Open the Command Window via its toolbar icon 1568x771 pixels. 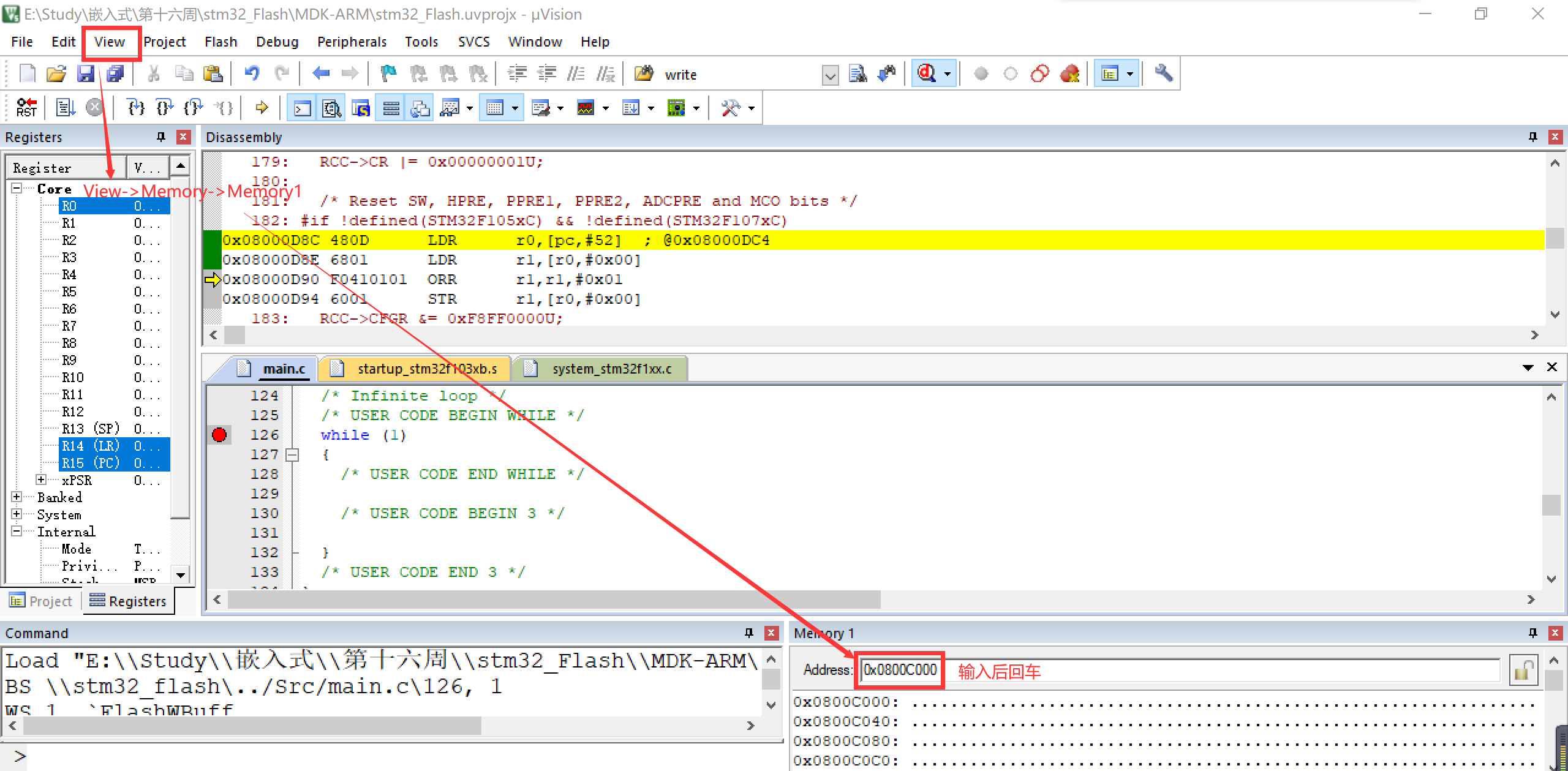pyautogui.click(x=303, y=107)
